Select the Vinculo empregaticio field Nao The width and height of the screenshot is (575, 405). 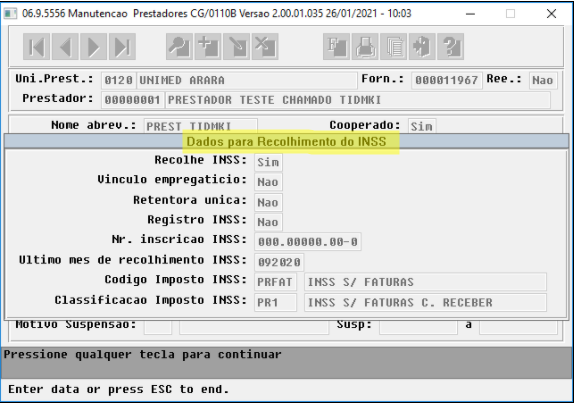268,182
